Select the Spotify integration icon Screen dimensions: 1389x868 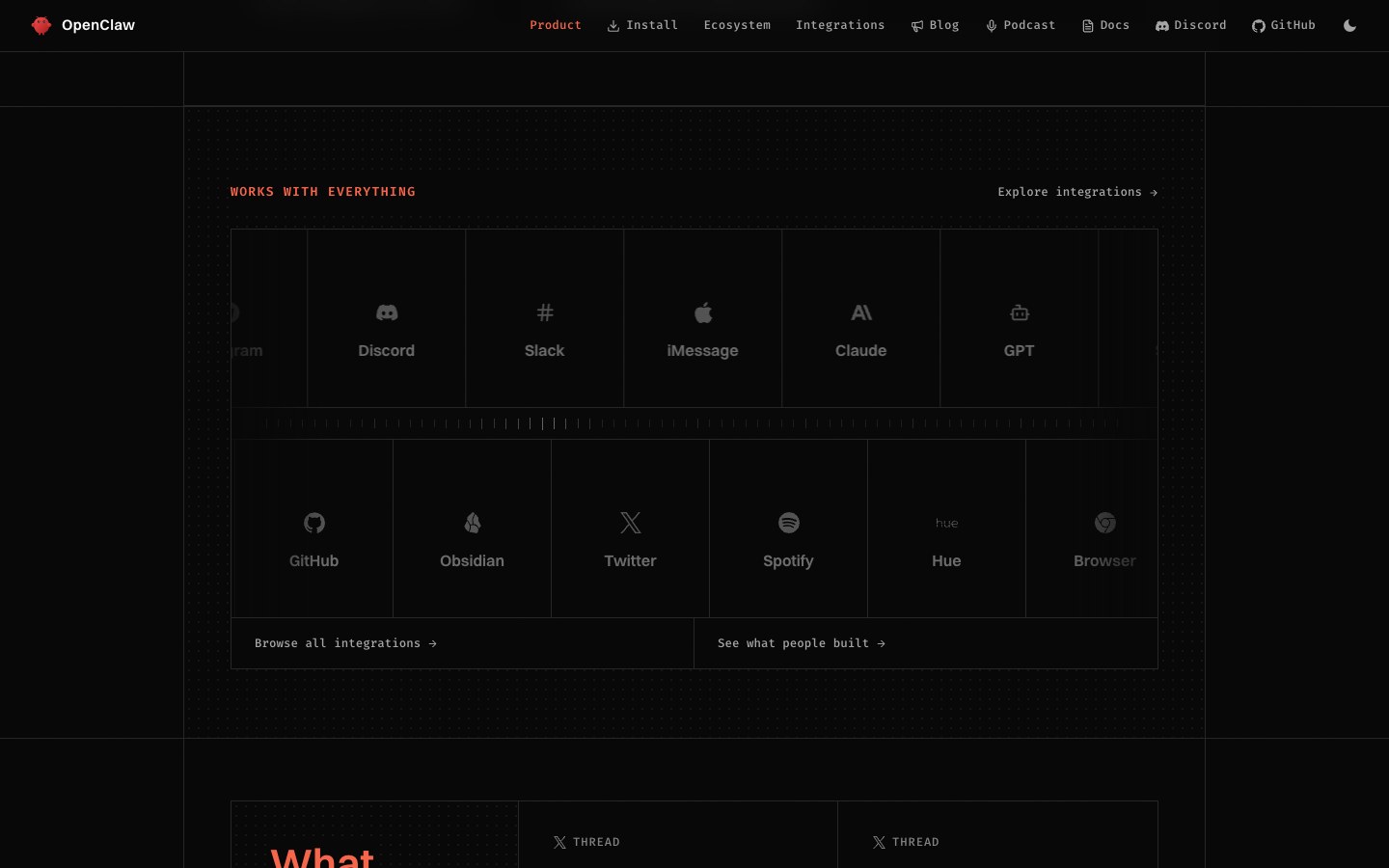tap(789, 523)
